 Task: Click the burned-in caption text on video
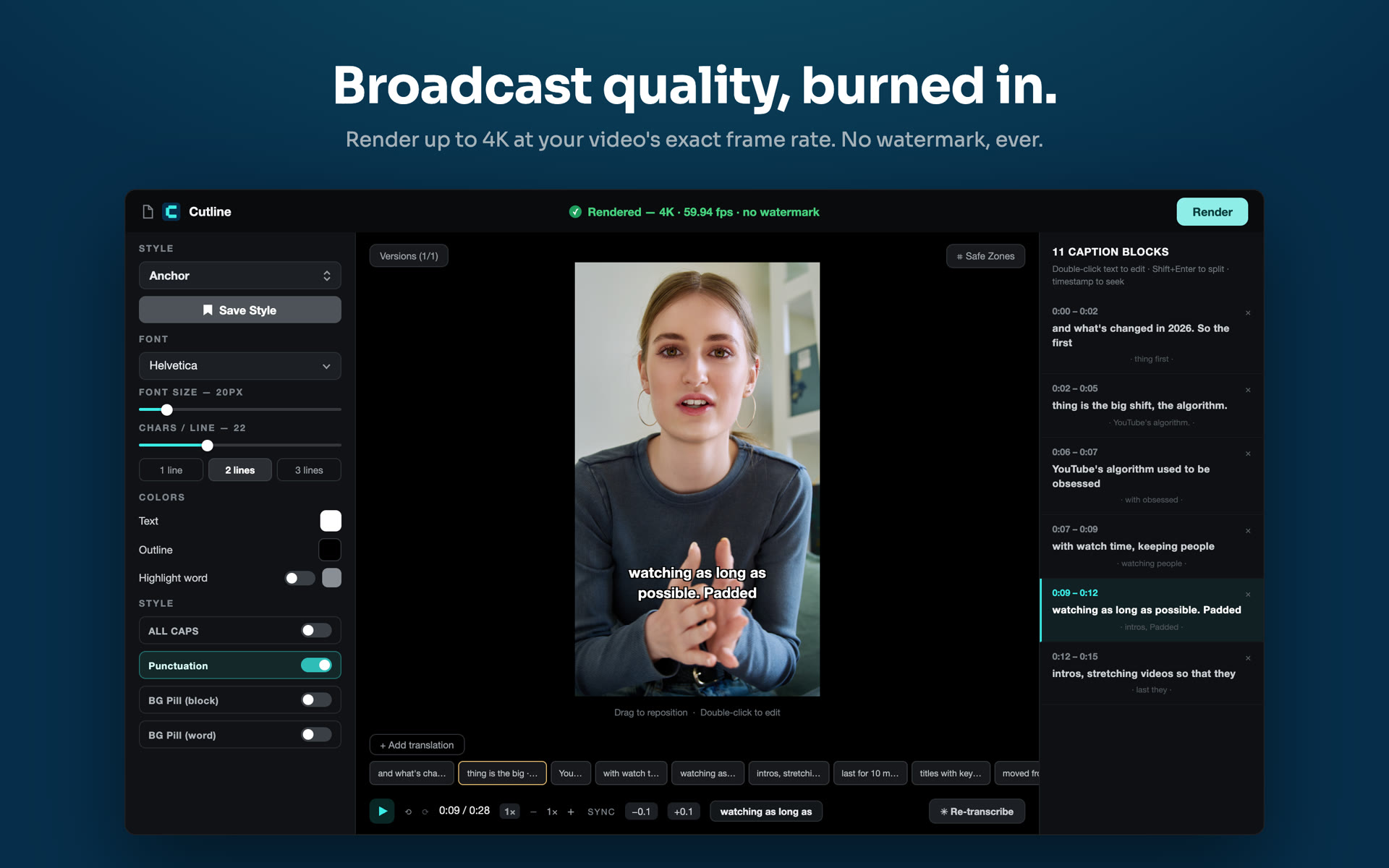pos(697,583)
